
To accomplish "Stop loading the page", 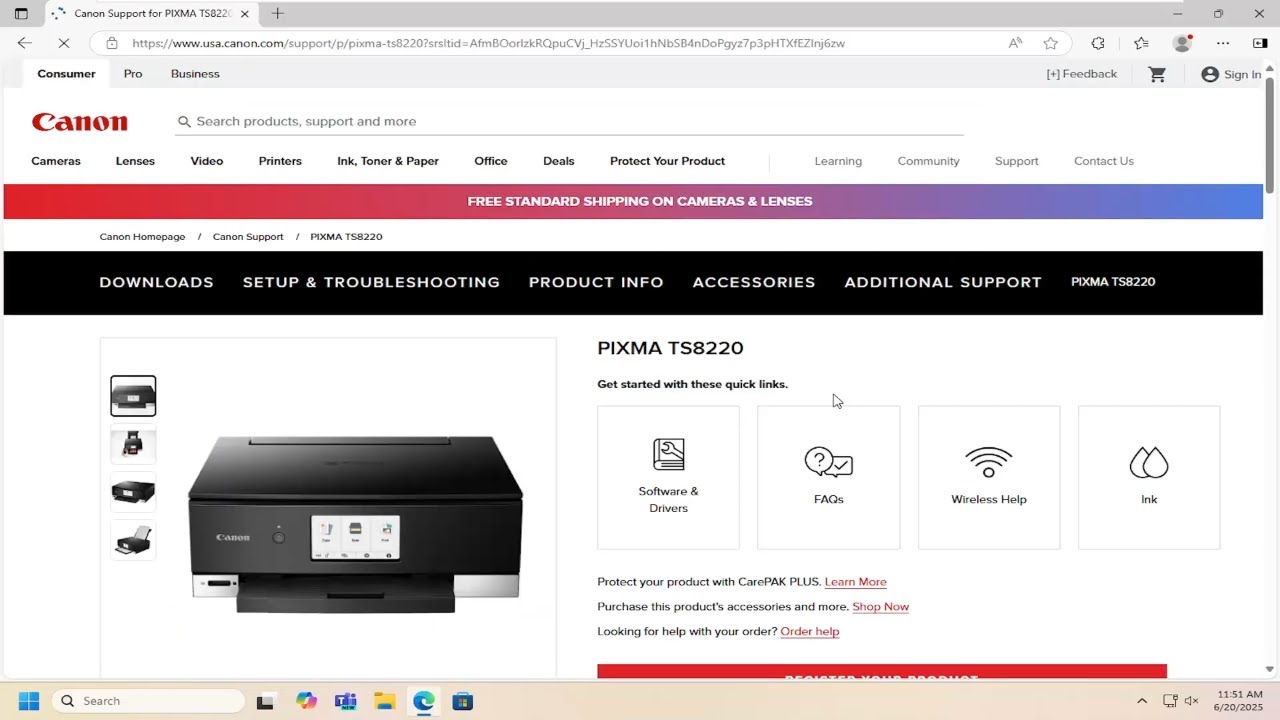I will pyautogui.click(x=64, y=43).
